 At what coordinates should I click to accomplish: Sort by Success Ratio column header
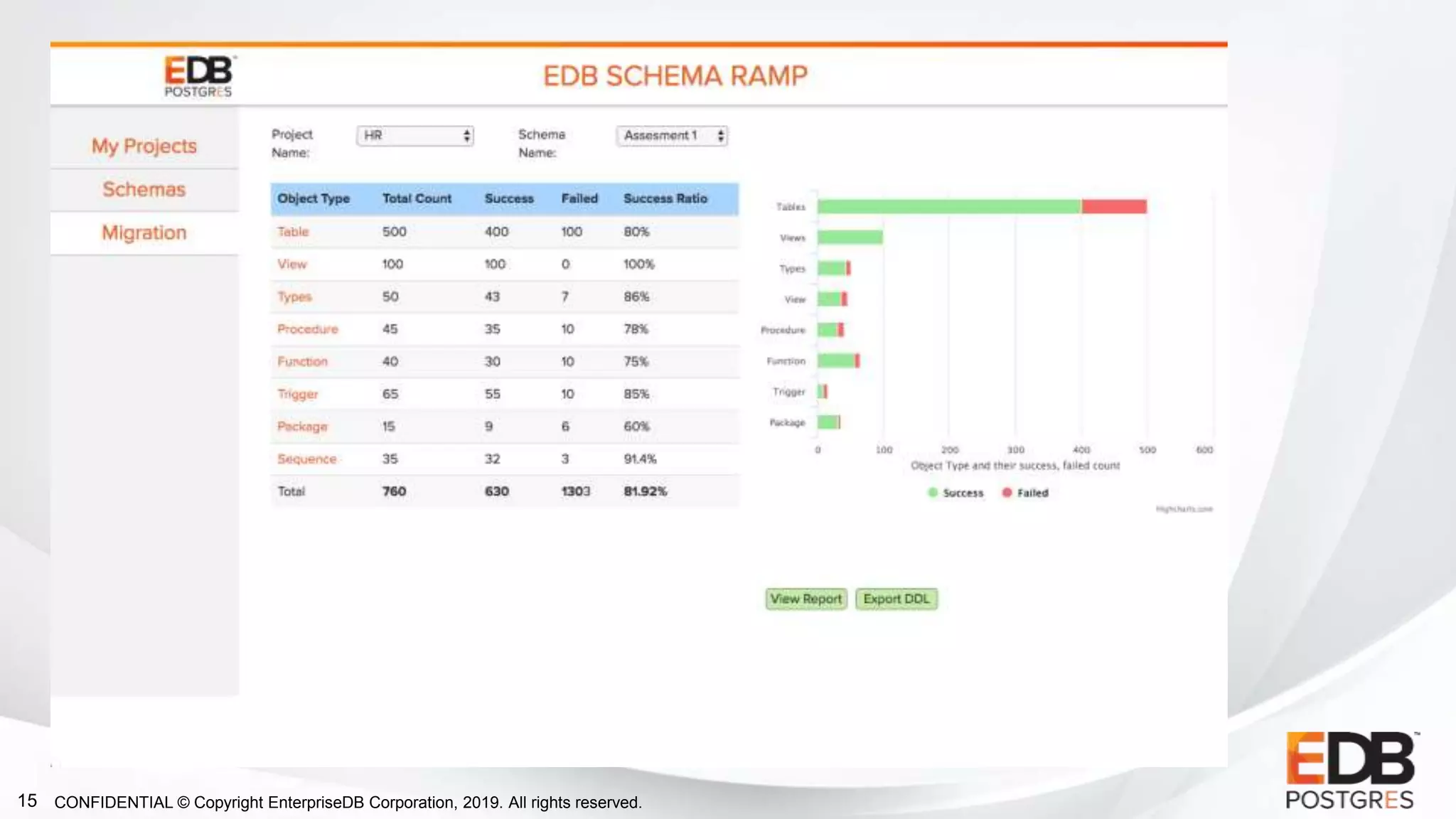[x=665, y=199]
